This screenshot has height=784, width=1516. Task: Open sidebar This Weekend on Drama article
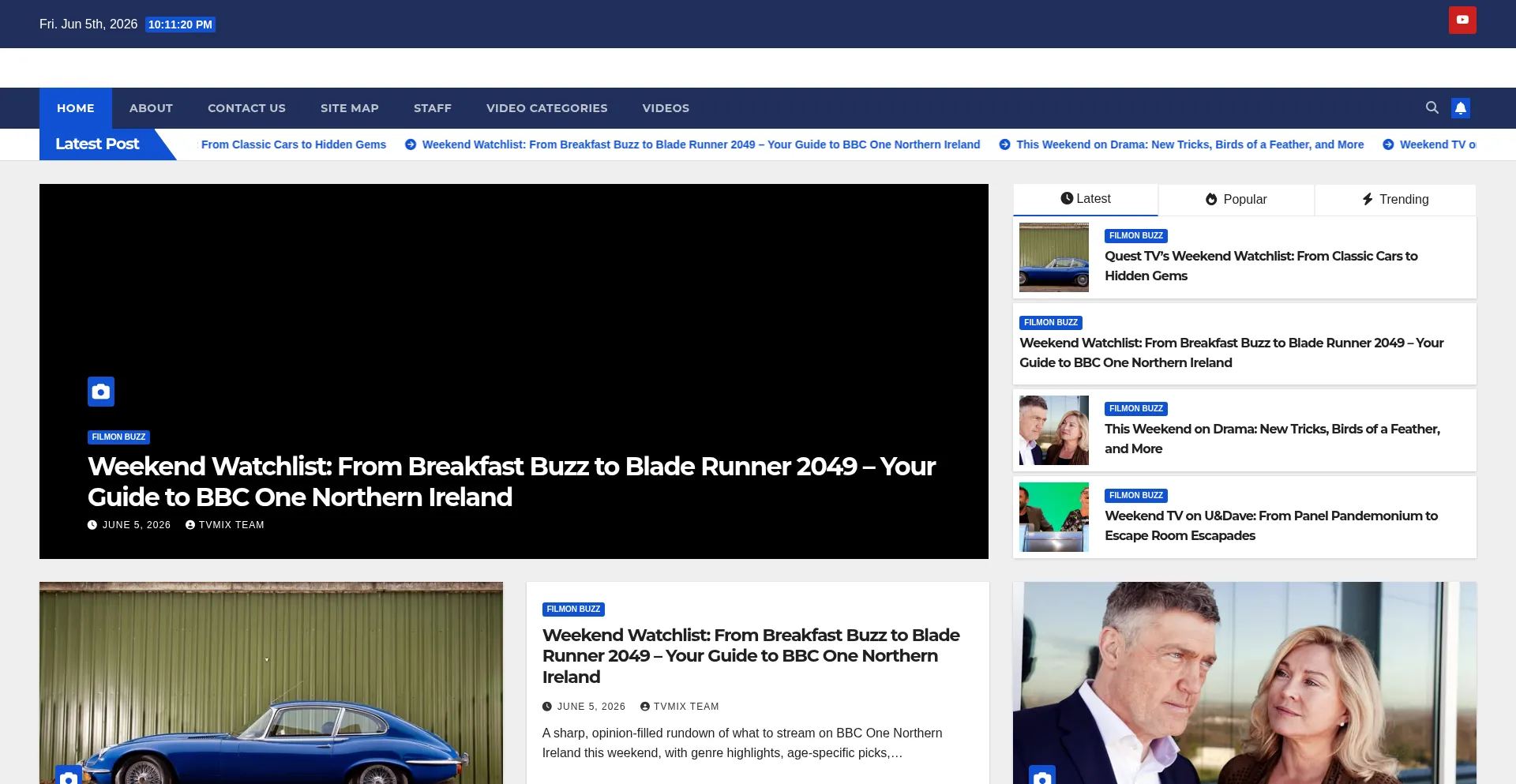[1272, 439]
